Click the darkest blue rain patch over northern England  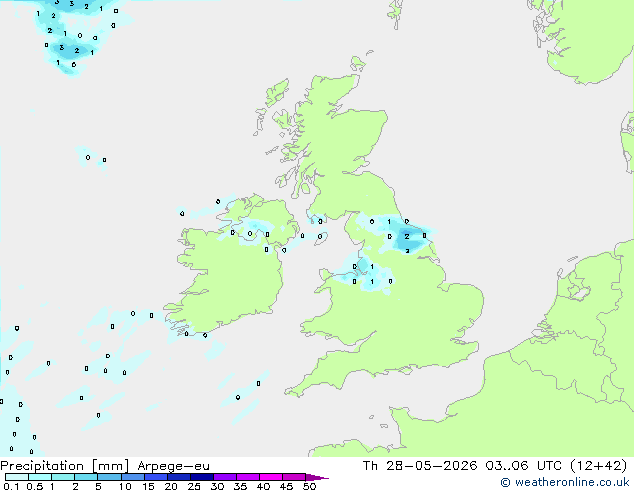(x=406, y=240)
